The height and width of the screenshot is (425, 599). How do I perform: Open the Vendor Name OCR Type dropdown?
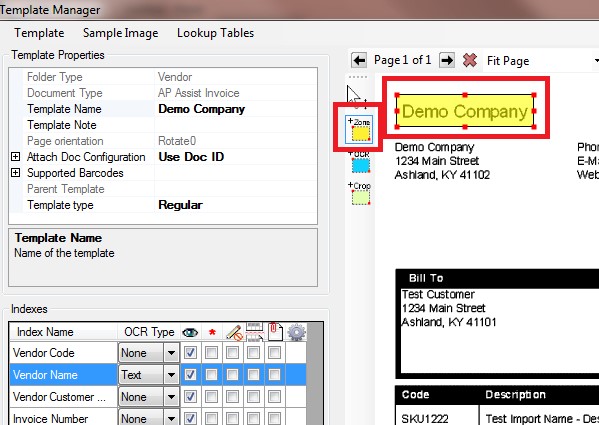pyautogui.click(x=171, y=375)
